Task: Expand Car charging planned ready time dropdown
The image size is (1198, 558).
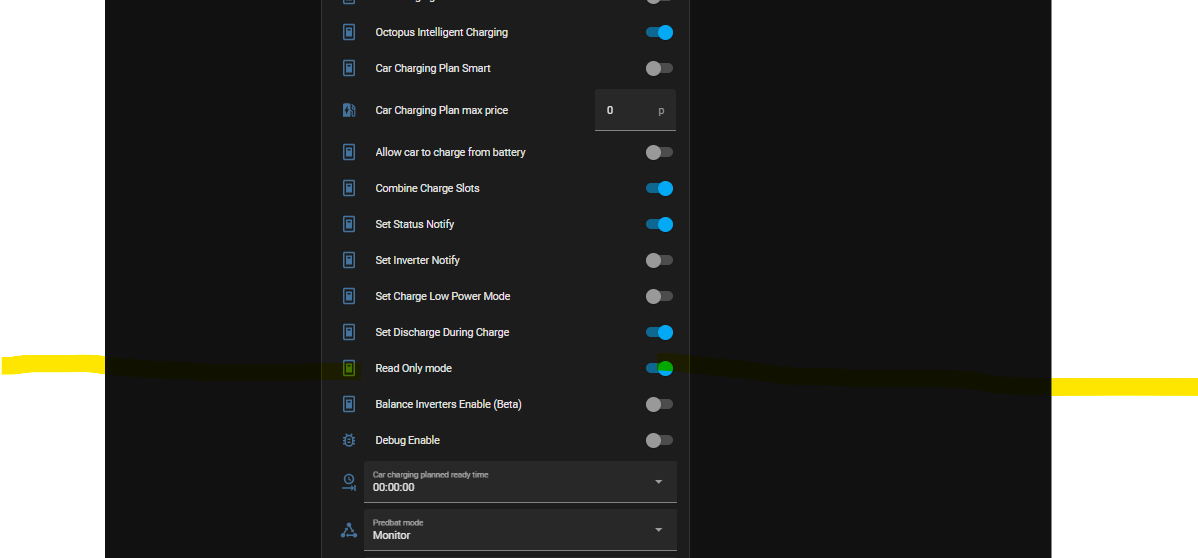Action: (x=520, y=482)
